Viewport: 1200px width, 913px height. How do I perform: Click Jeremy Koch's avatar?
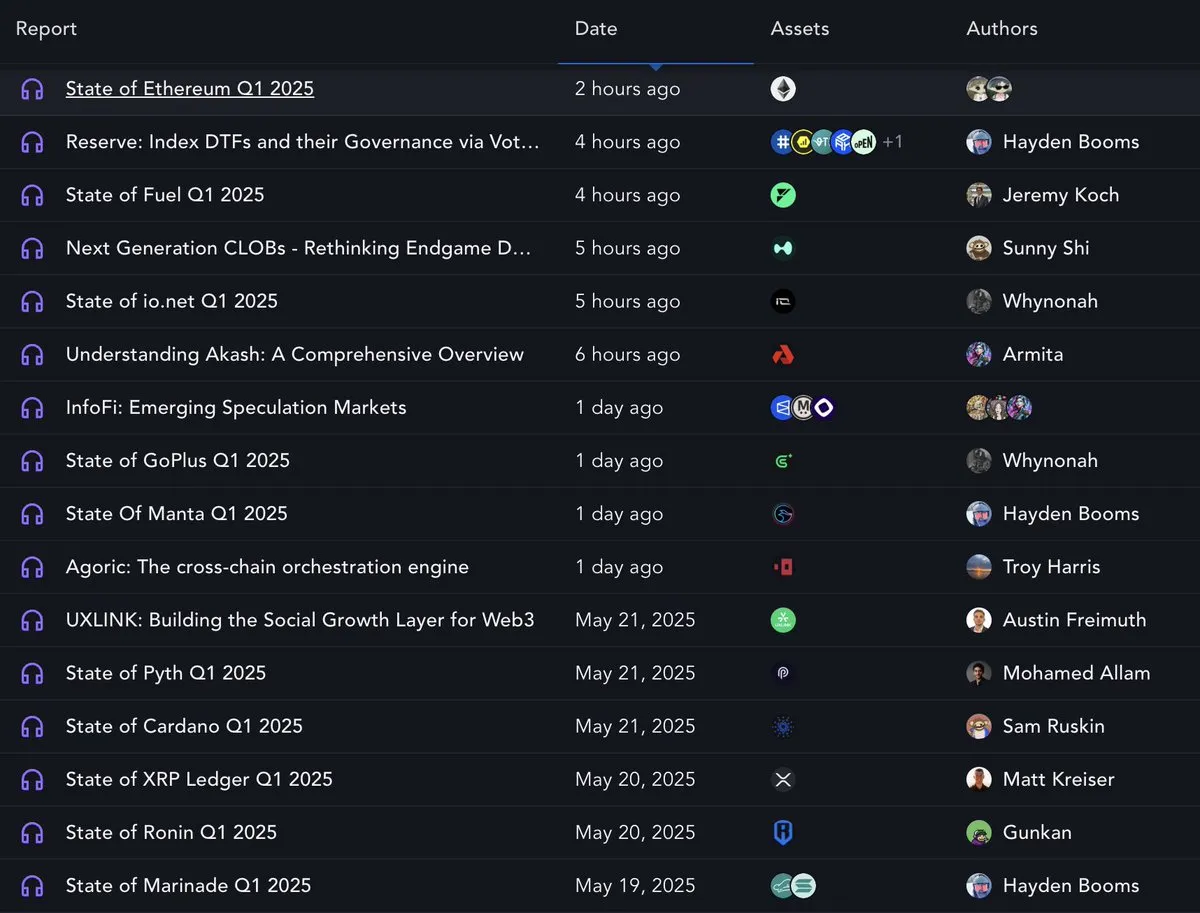[979, 195]
